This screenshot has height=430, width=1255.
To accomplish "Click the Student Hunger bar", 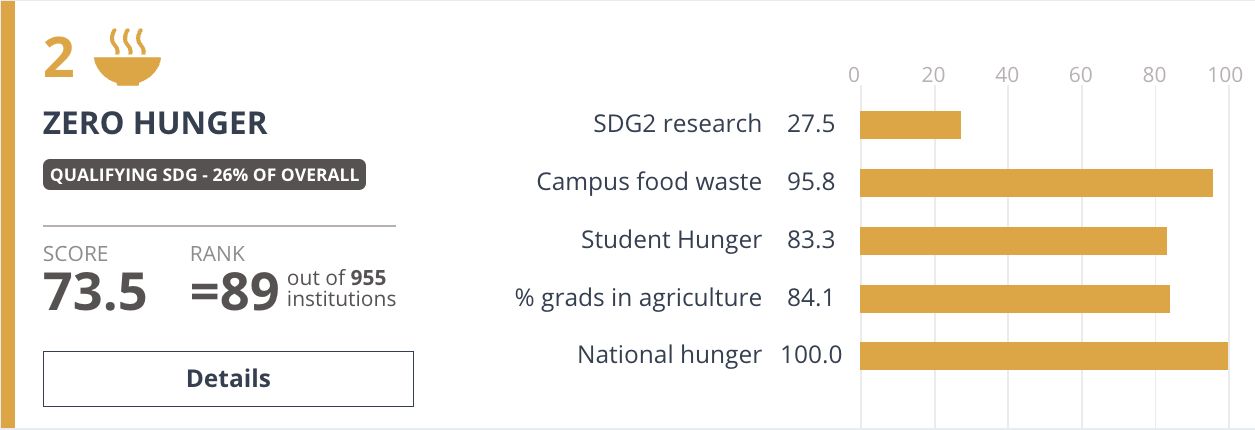I will (1013, 241).
